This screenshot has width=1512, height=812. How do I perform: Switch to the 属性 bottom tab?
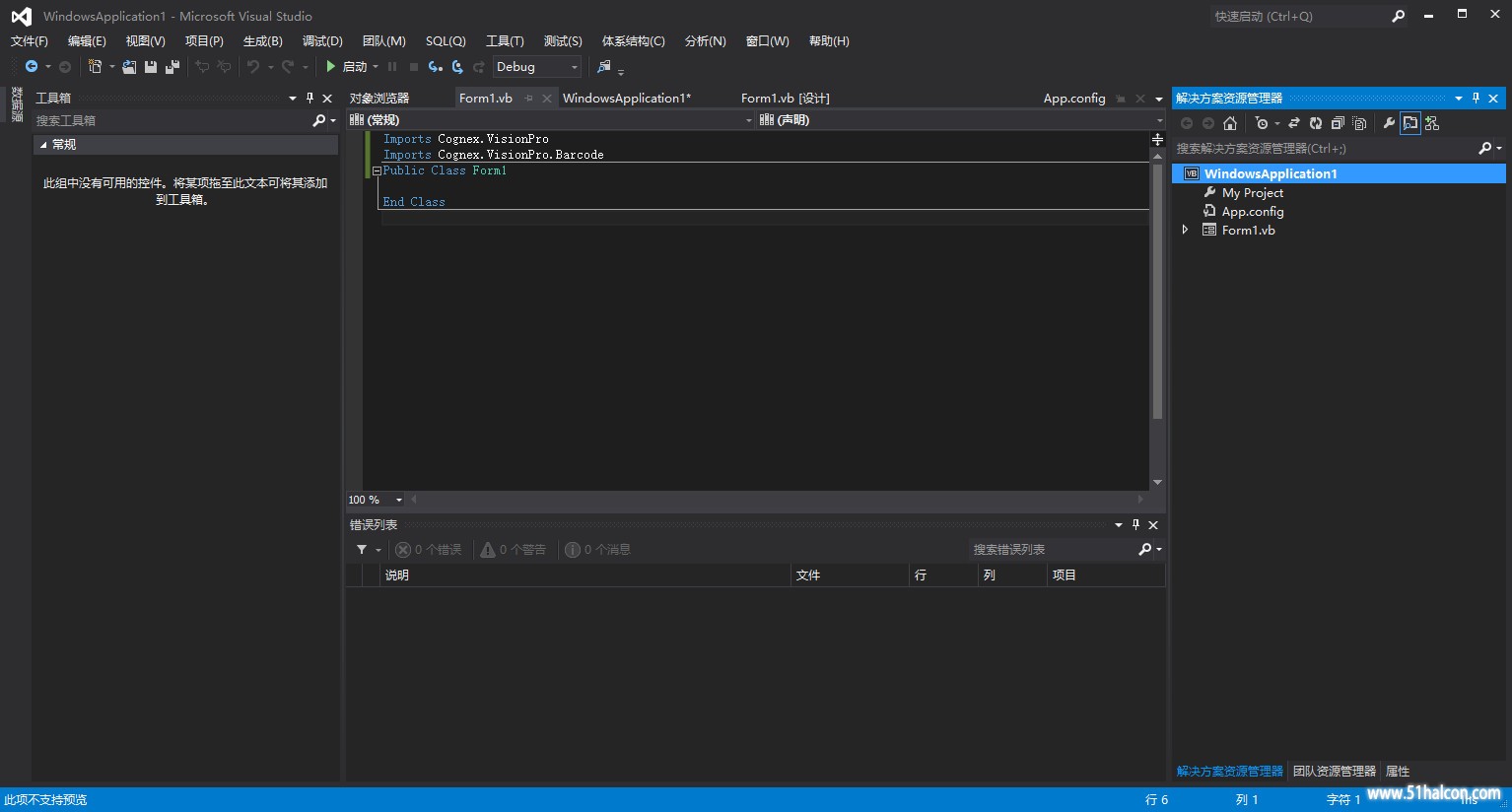tap(1398, 772)
